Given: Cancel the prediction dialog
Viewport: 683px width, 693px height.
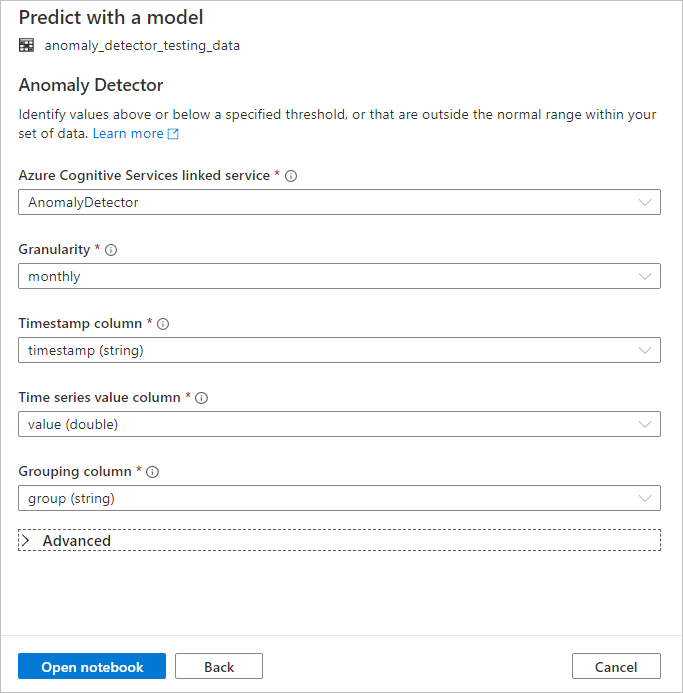Looking at the screenshot, I should 616,667.
